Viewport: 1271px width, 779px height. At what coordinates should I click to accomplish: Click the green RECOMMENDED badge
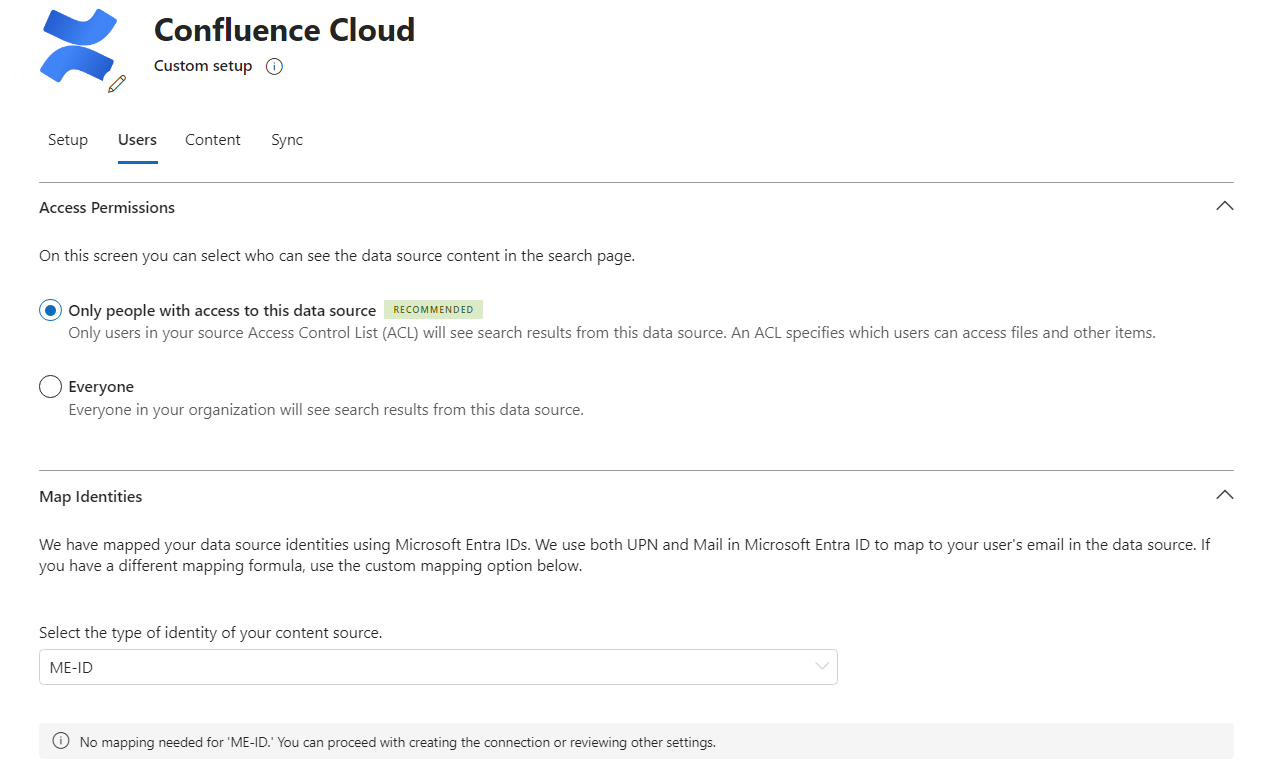tap(433, 310)
